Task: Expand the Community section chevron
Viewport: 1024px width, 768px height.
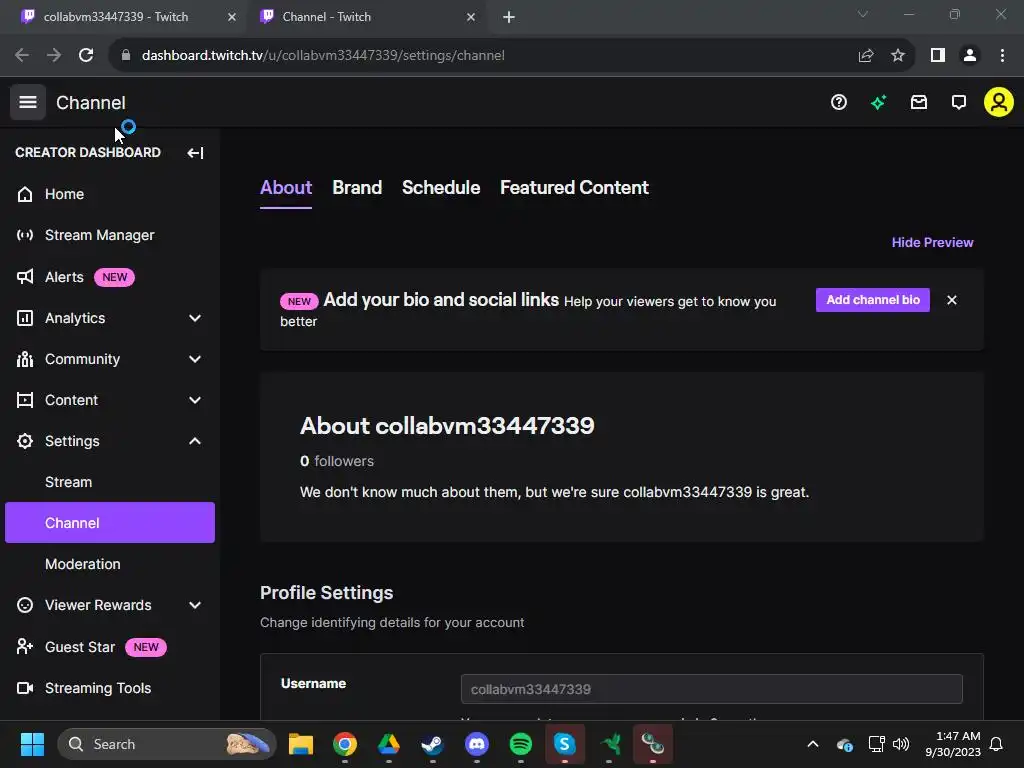Action: click(195, 359)
